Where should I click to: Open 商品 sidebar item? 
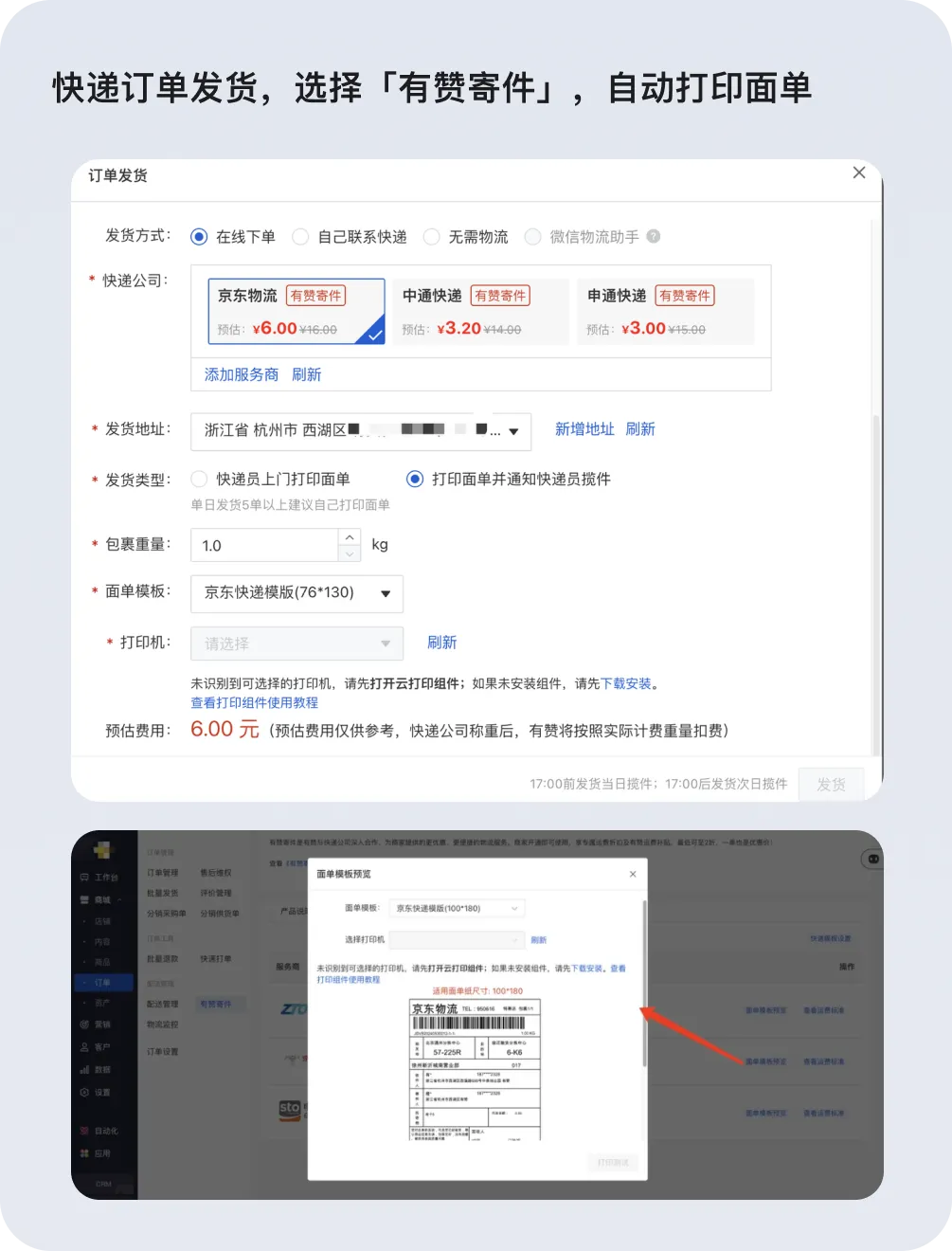click(102, 962)
